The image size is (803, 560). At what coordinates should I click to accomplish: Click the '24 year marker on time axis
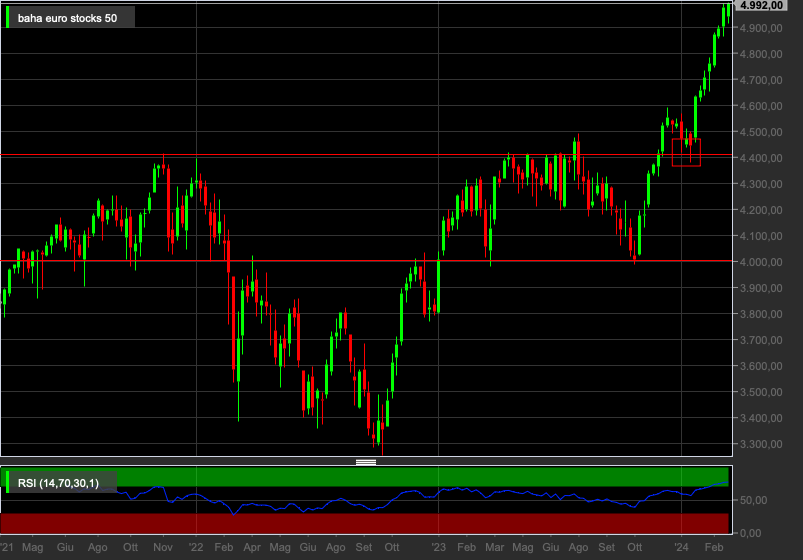coord(681,547)
